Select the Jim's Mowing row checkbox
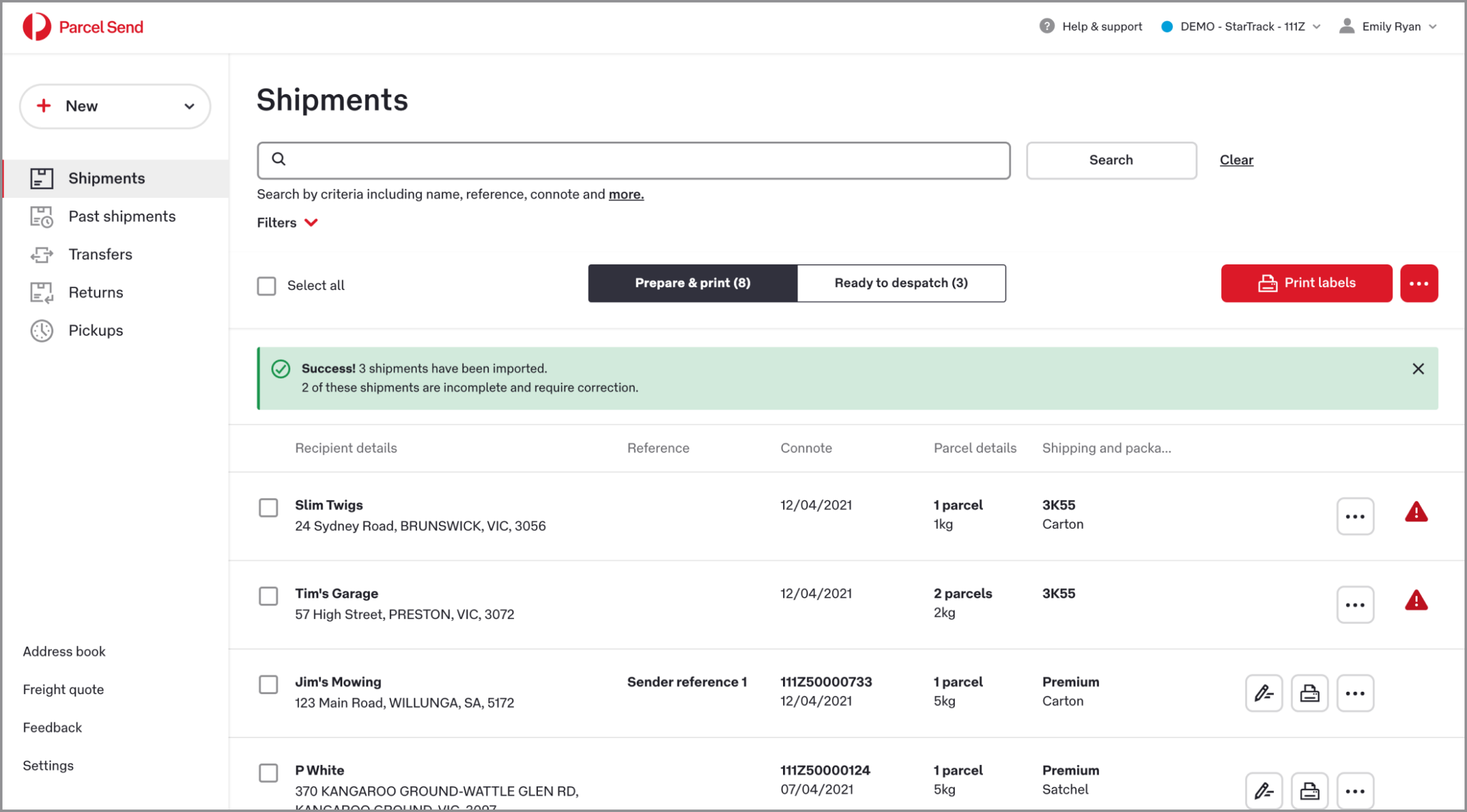This screenshot has height=812, width=1467. (x=268, y=684)
